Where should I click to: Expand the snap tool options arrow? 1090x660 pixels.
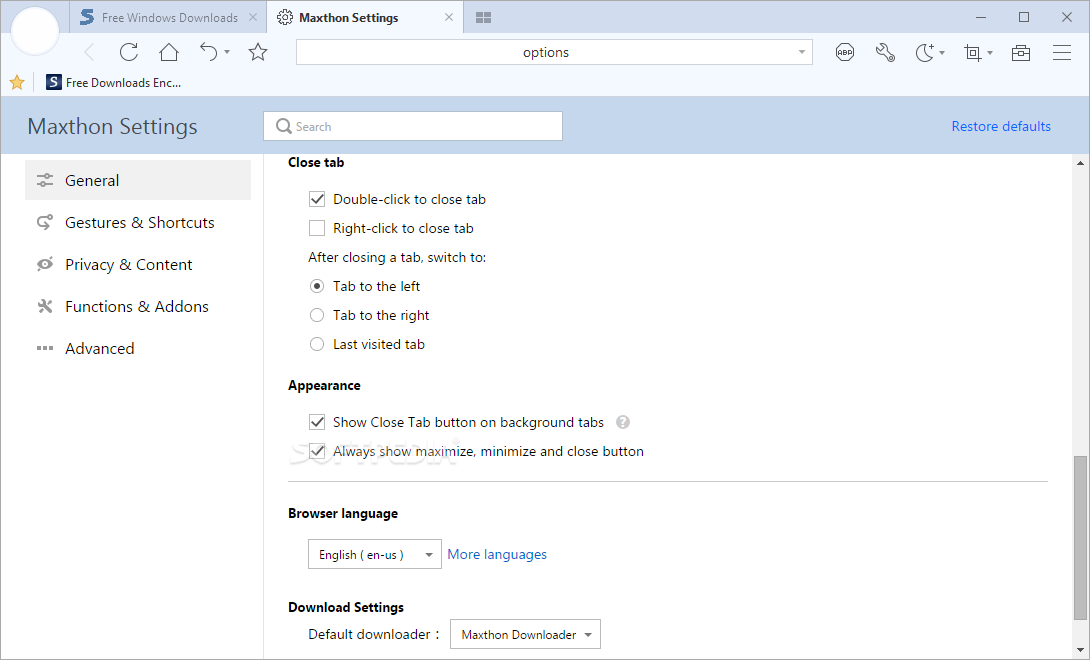990,53
